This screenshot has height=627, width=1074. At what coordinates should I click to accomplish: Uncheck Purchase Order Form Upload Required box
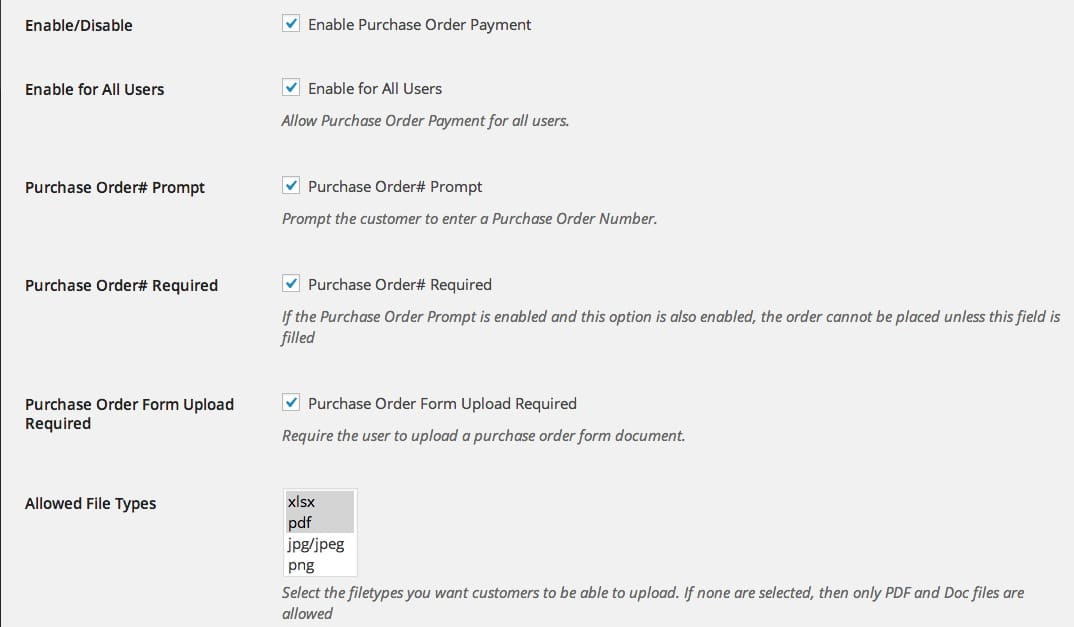click(x=291, y=404)
